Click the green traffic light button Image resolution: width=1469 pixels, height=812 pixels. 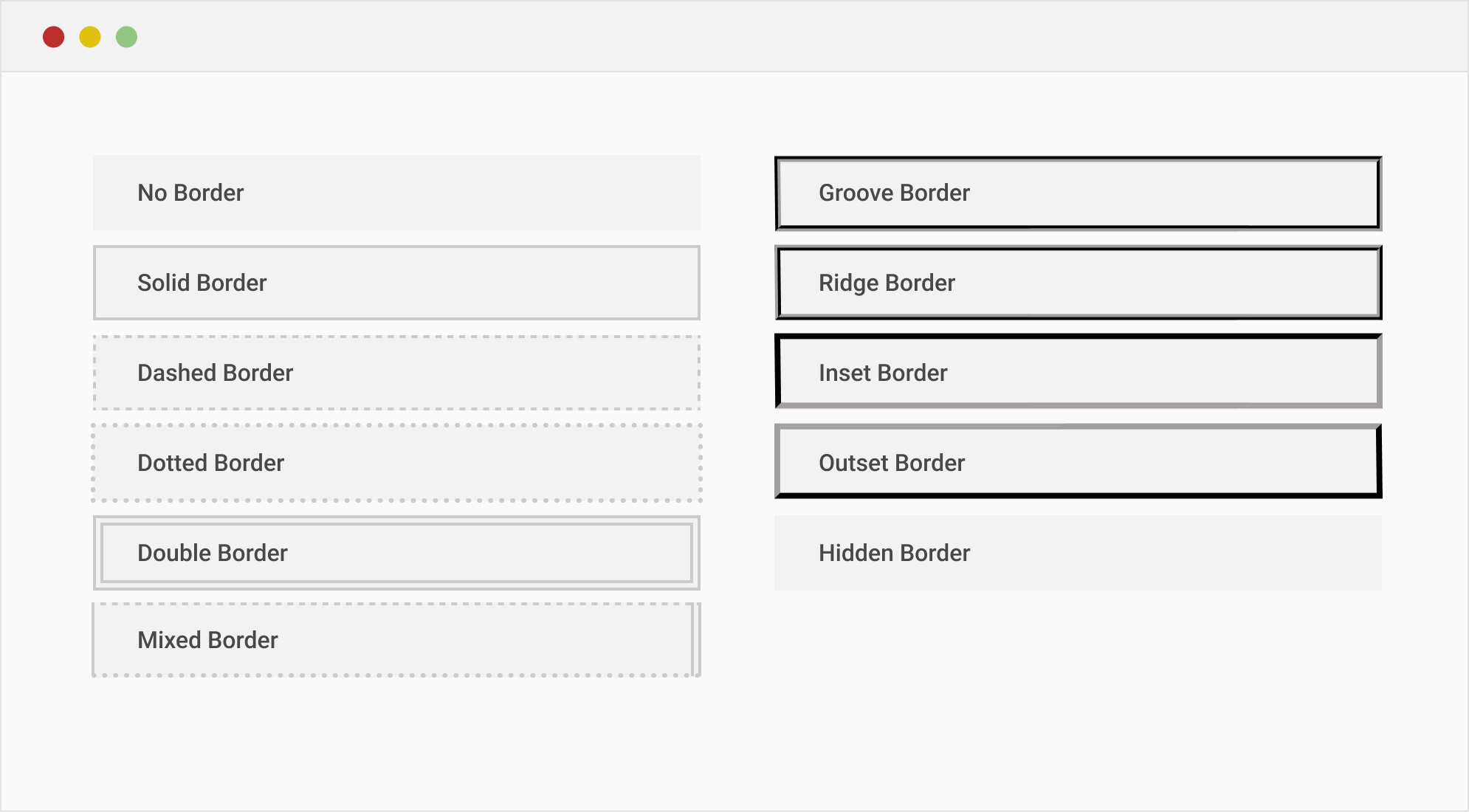click(126, 35)
